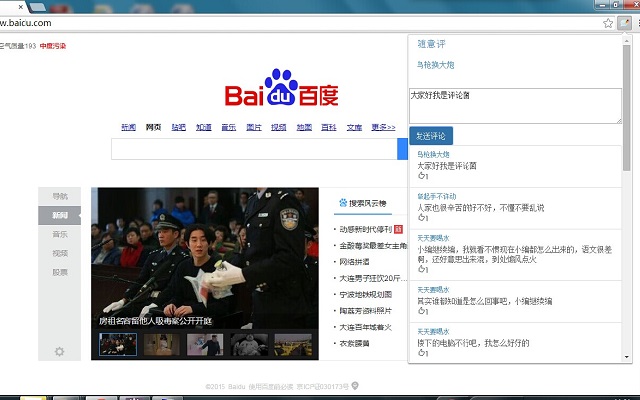640x400 pixels.
Task: Open hot search 宁波地铁规划图
Action: [x=366, y=295]
